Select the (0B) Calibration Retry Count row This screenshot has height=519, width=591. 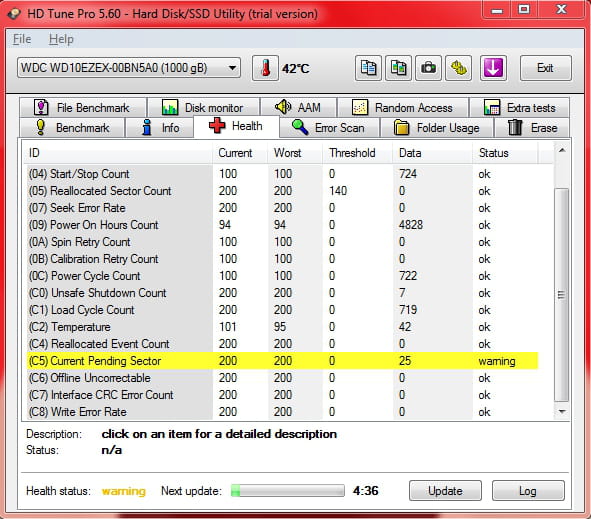pos(281,259)
